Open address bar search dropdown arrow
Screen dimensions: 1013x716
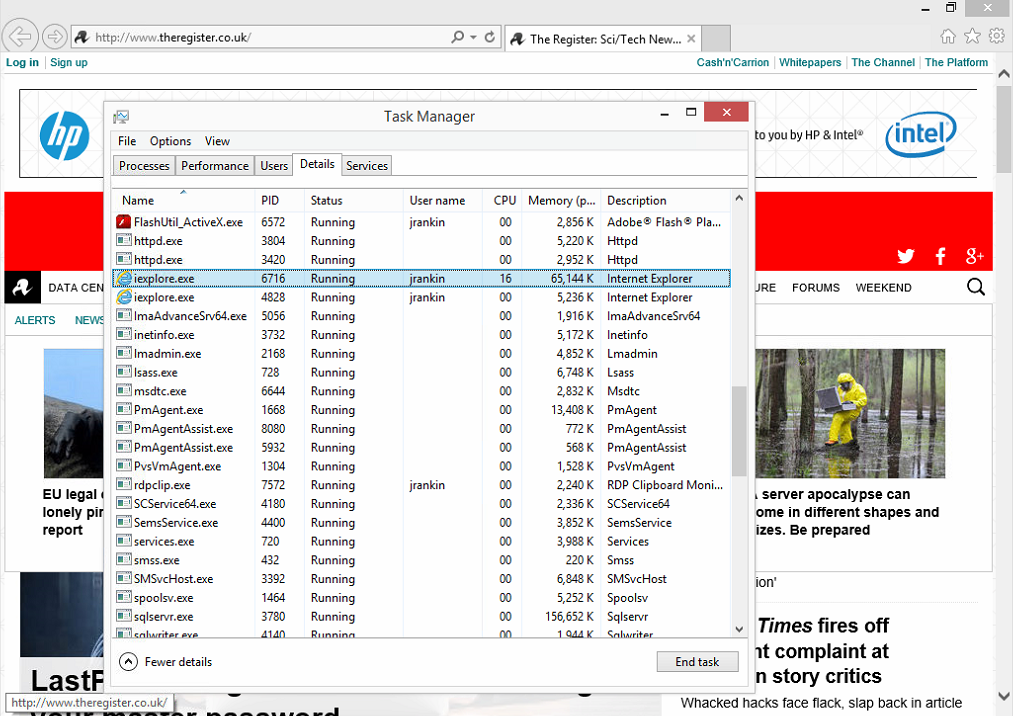(x=473, y=37)
